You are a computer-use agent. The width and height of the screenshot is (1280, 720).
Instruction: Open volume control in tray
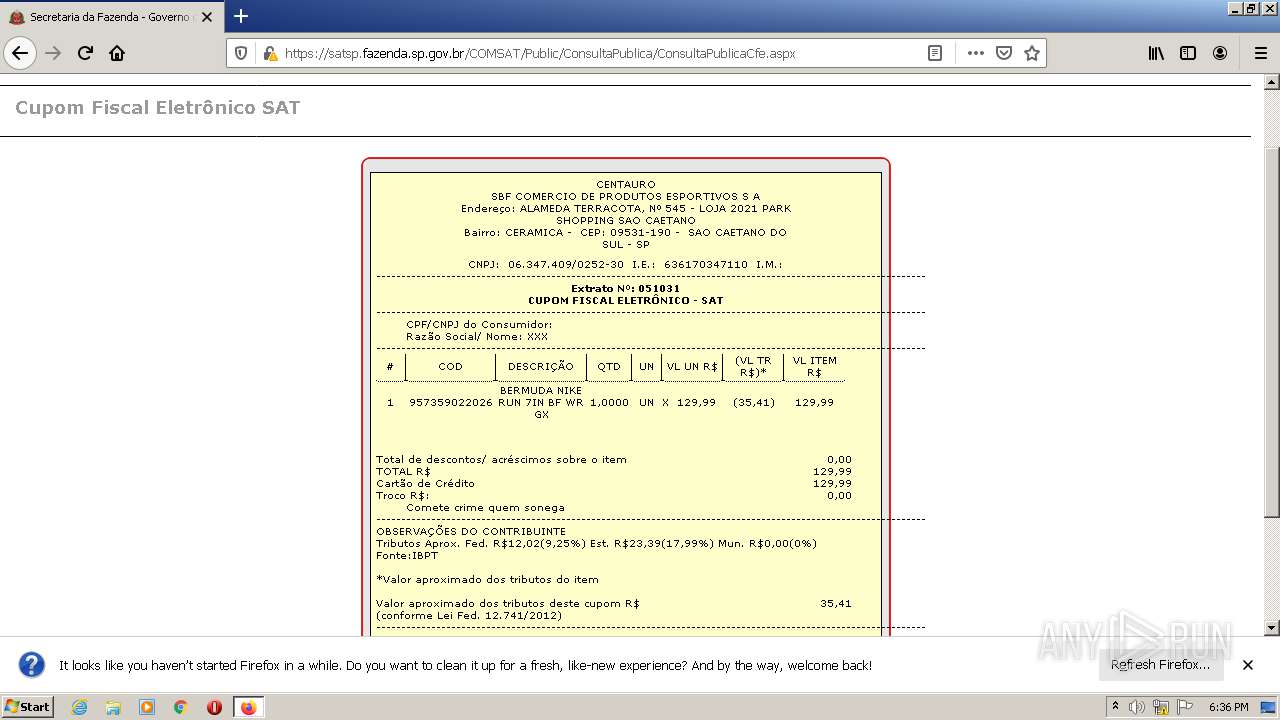[x=1136, y=707]
